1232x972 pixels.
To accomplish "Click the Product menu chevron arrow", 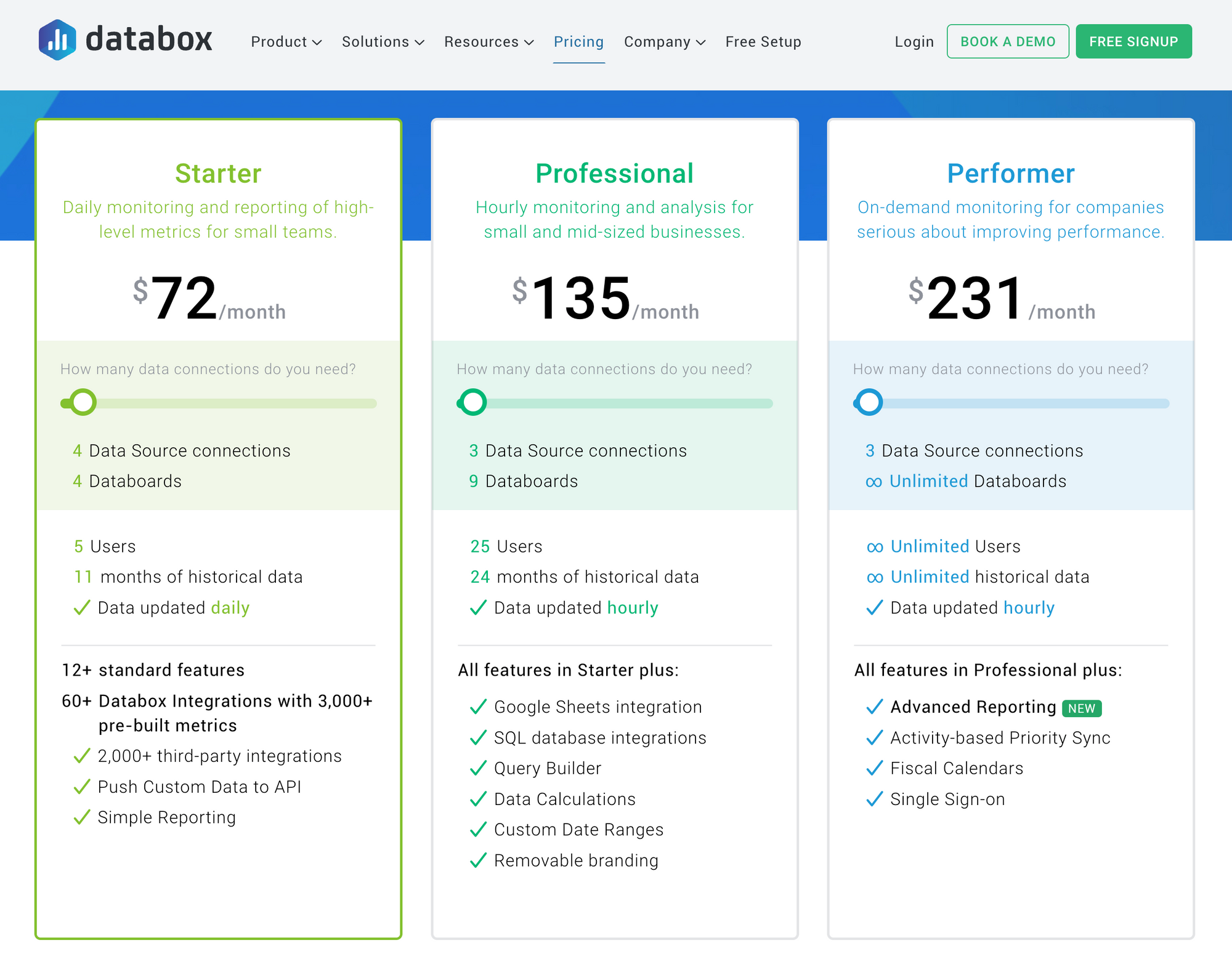I will [317, 43].
